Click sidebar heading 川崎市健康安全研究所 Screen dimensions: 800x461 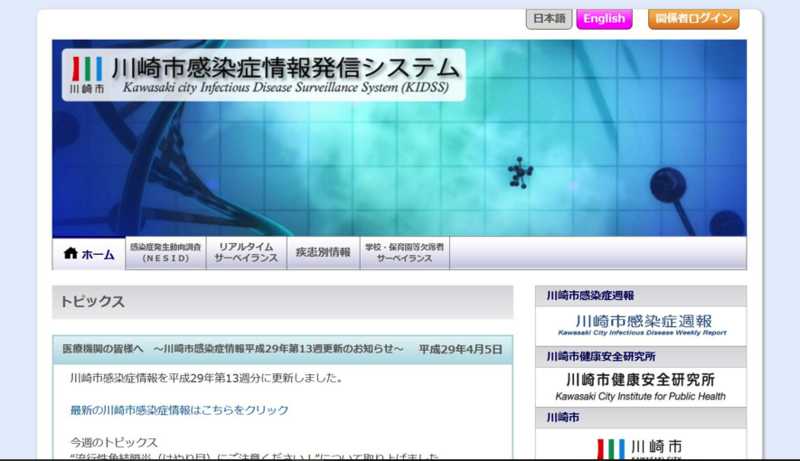pos(641,357)
